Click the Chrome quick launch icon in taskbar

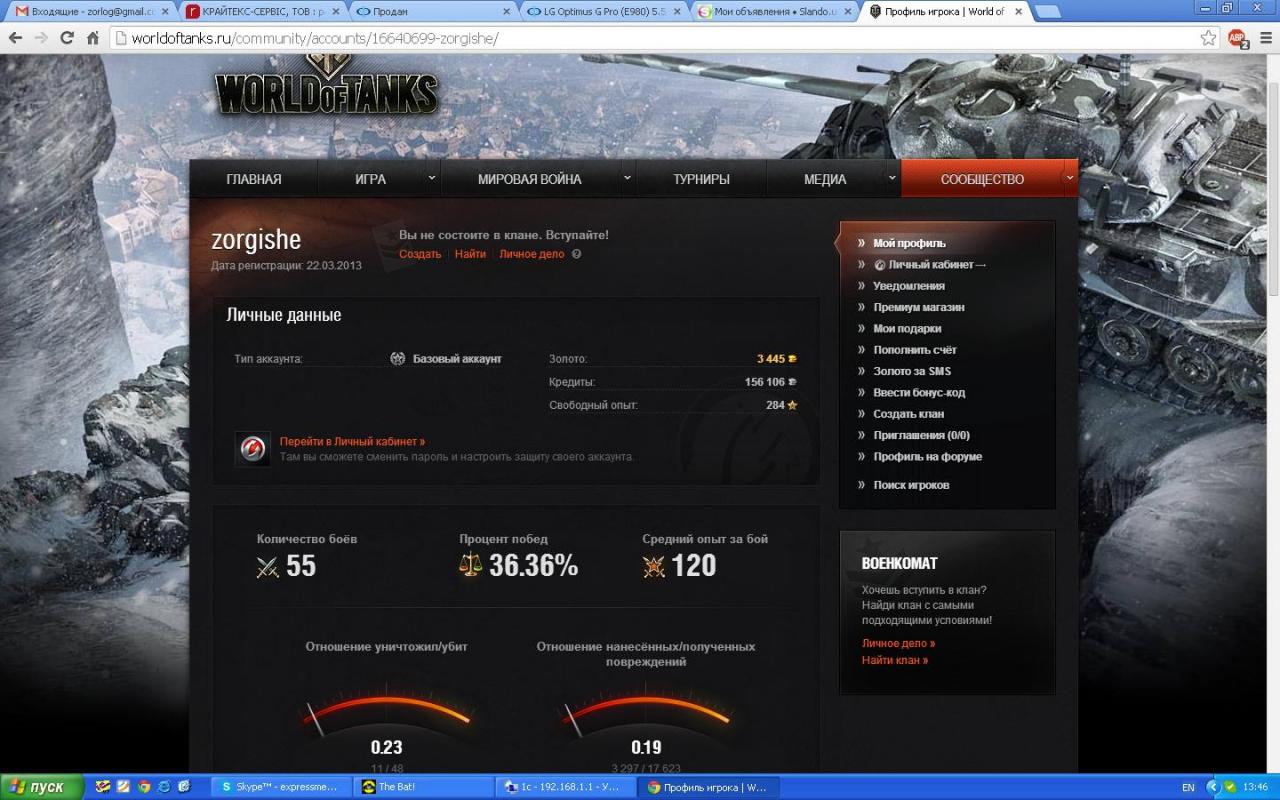pos(145,787)
